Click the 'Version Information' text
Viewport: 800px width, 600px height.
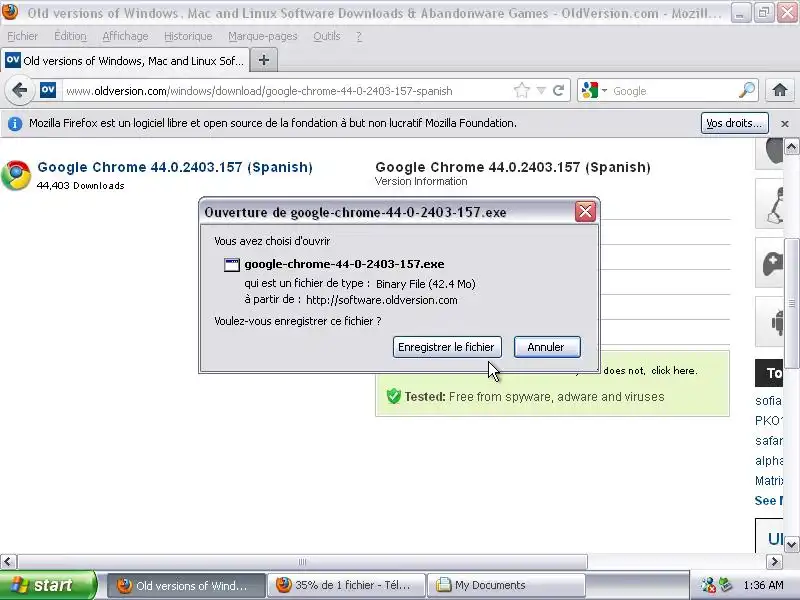421,181
